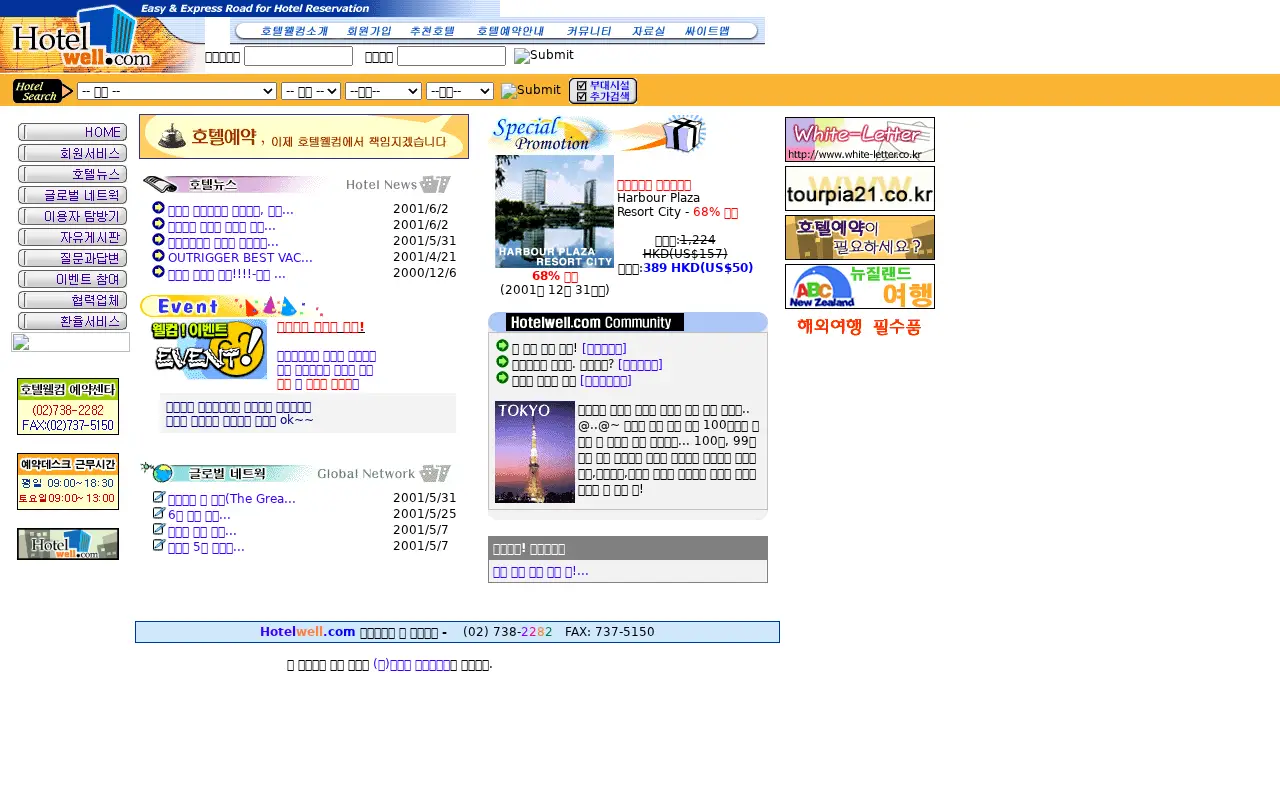
Task: Open the fourth search dropdown
Action: pyautogui.click(x=460, y=91)
